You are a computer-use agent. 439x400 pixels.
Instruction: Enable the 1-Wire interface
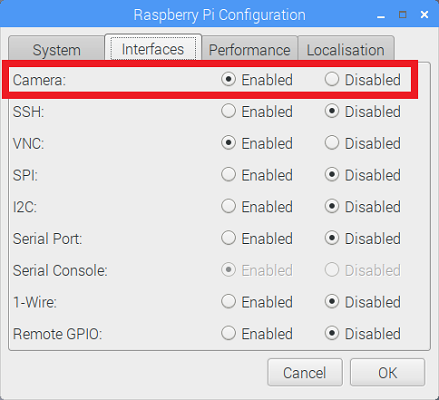228,302
